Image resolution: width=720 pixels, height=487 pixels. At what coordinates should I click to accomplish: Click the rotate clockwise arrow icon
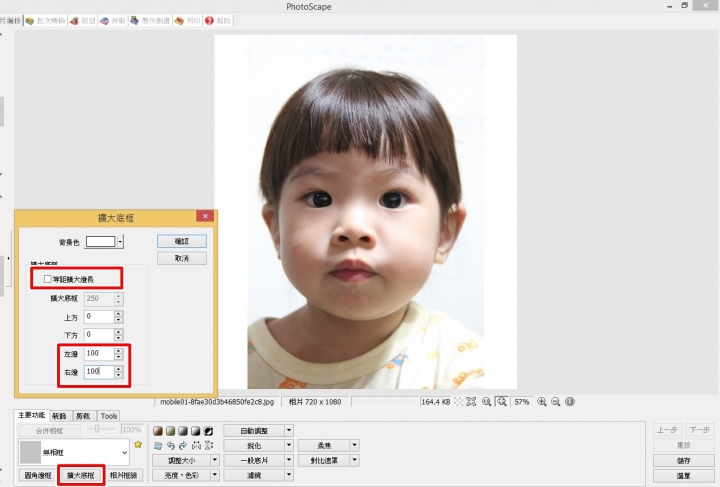[x=183, y=445]
